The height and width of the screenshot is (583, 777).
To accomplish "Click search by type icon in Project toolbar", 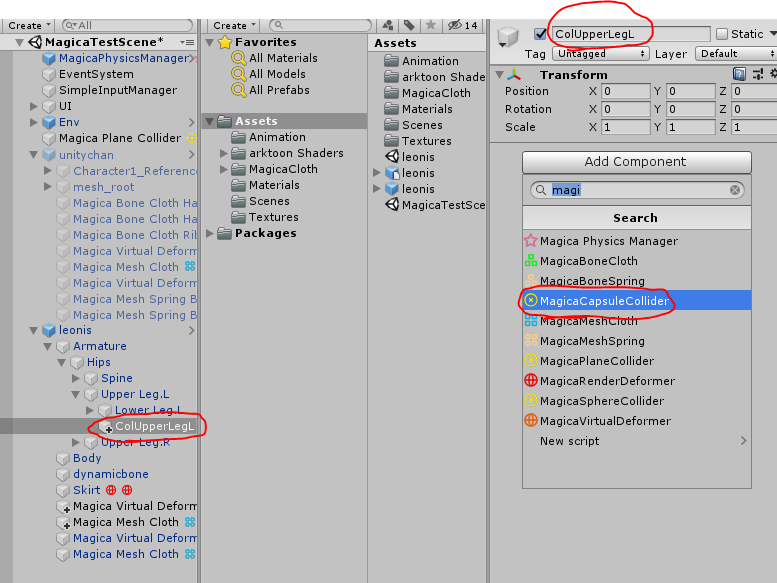I will 388,25.
